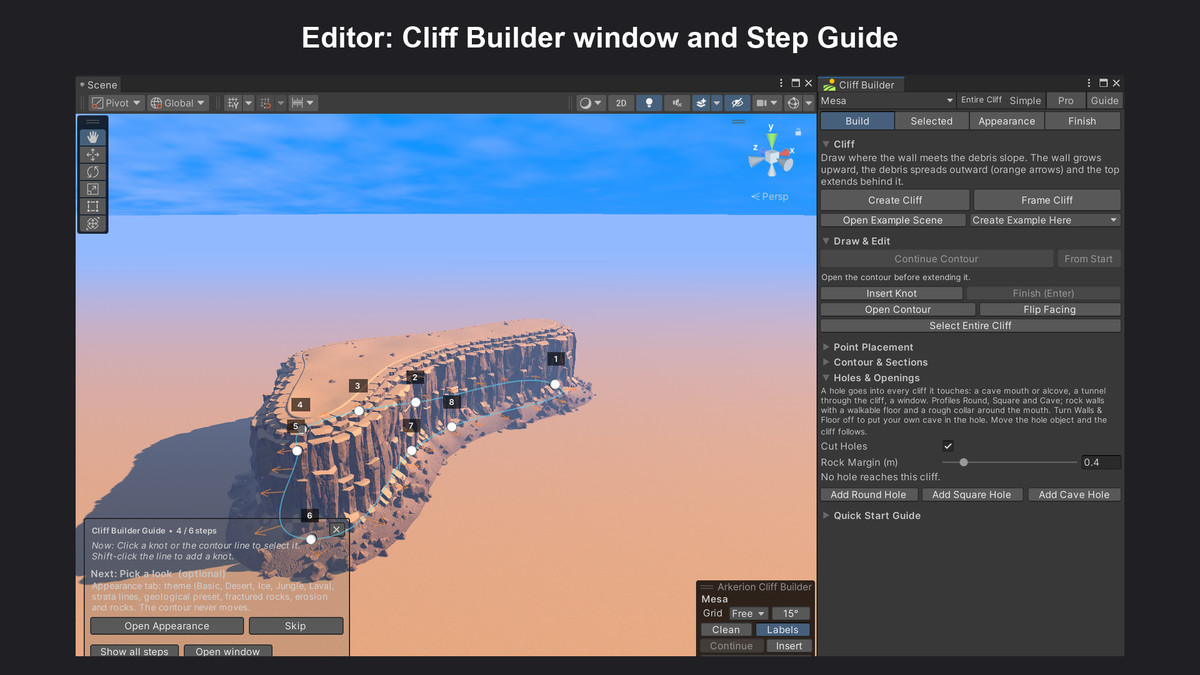The width and height of the screenshot is (1200, 675).
Task: Click Open Example Scene button
Action: click(892, 220)
